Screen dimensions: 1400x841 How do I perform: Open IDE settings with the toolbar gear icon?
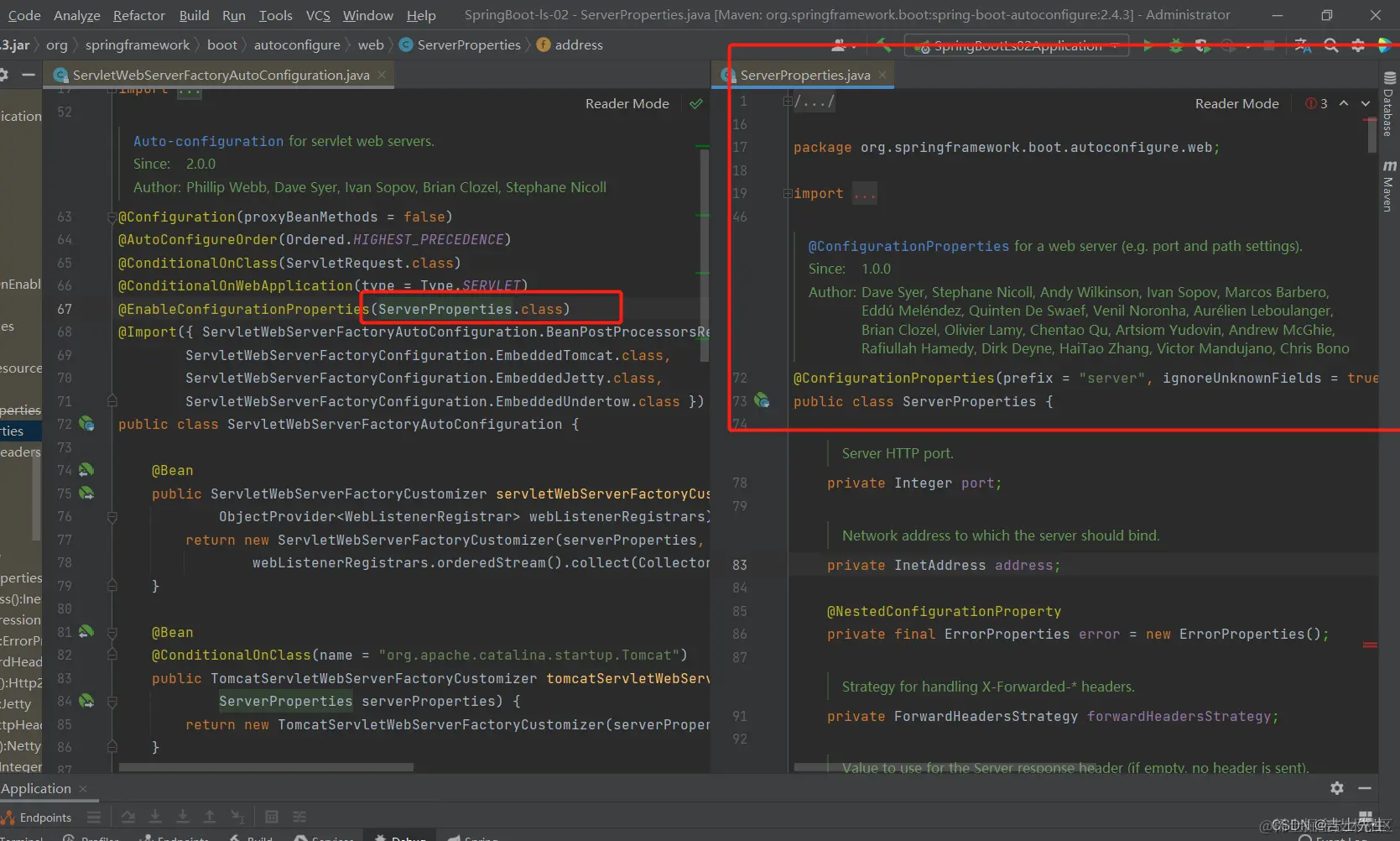point(1358,45)
